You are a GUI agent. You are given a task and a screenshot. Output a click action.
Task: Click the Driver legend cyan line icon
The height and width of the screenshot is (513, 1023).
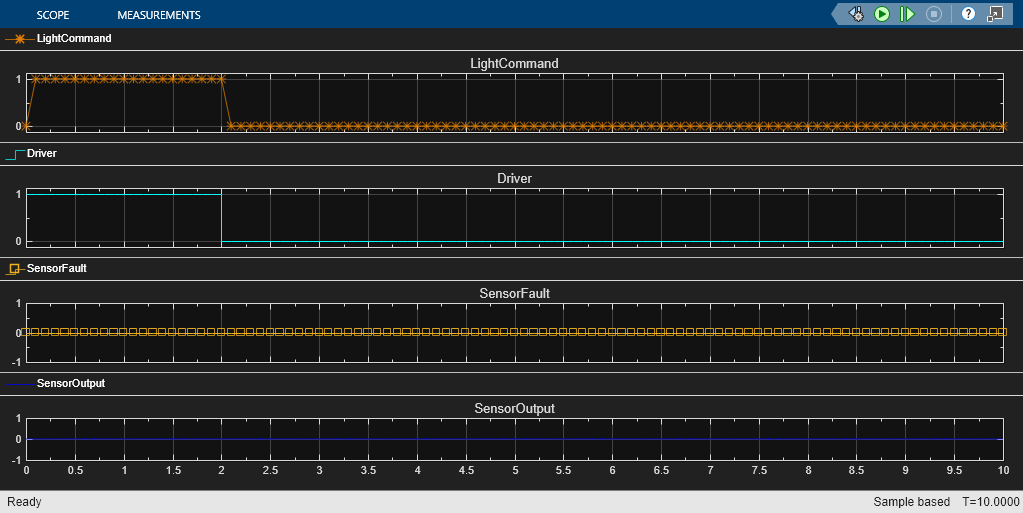(15, 154)
